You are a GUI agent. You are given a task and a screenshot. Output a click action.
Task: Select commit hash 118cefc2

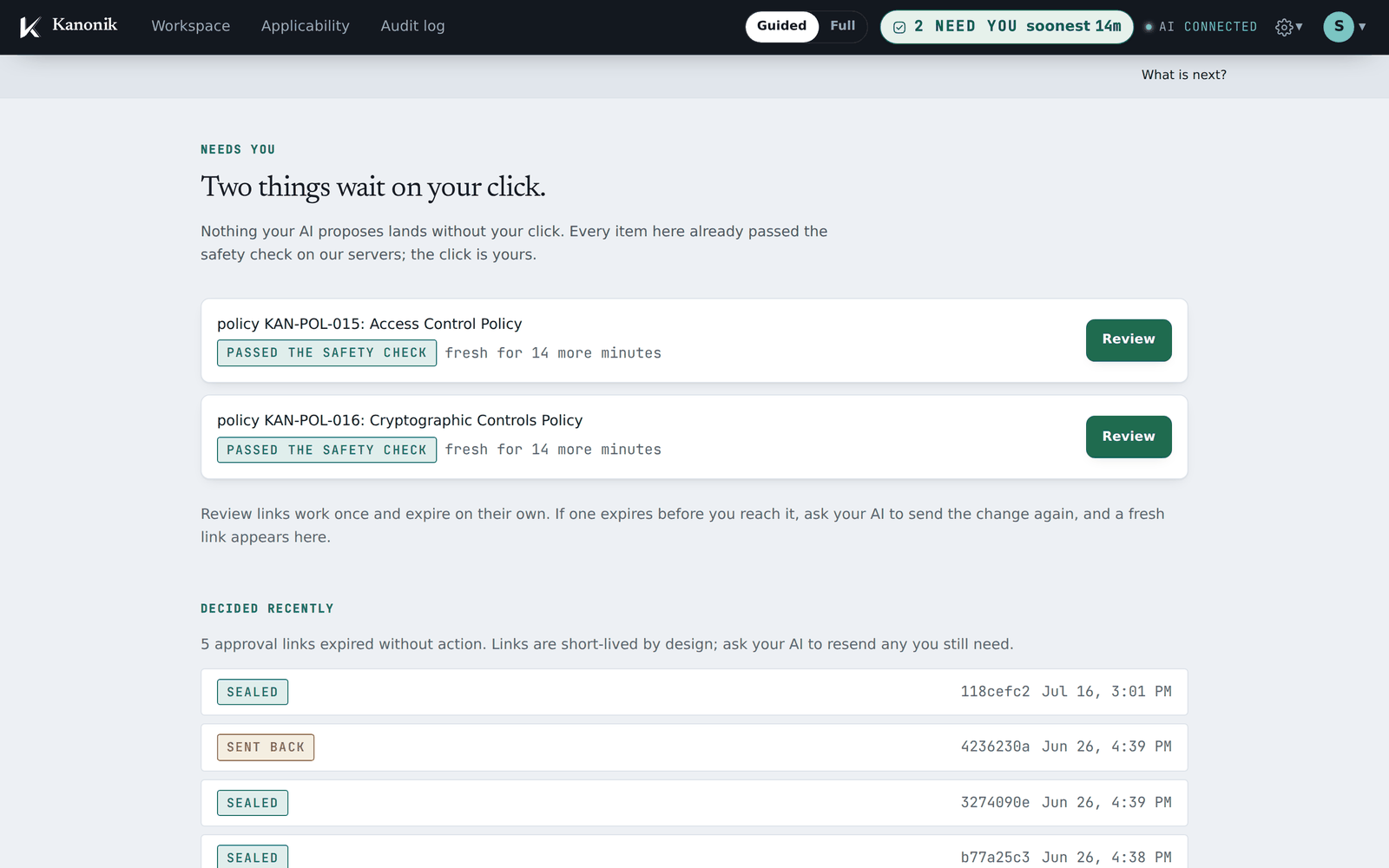995,692
